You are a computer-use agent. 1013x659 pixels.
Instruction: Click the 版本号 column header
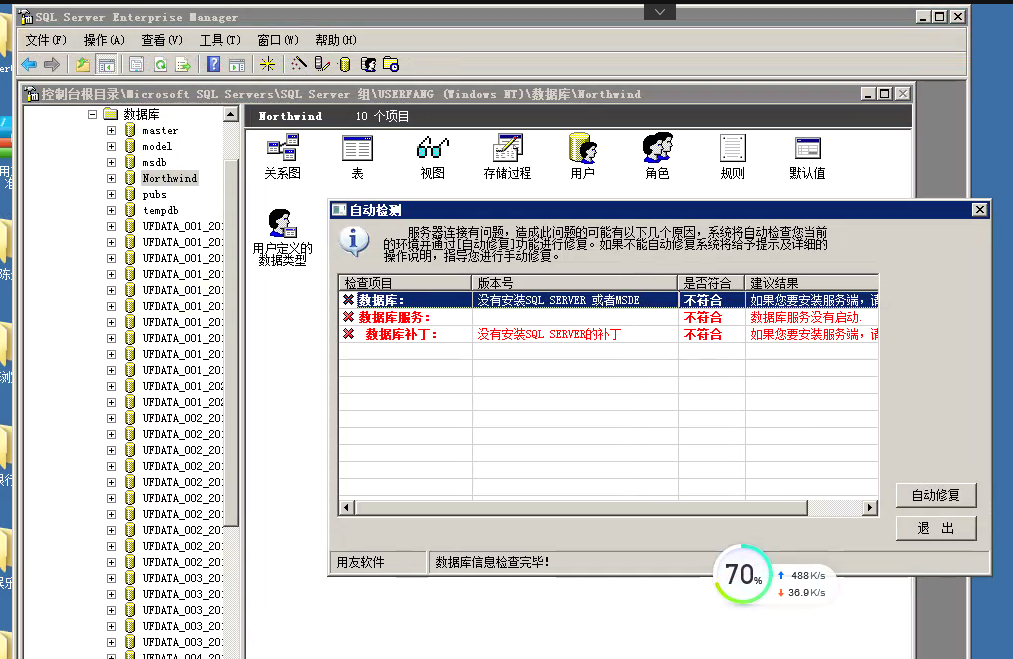coord(575,283)
